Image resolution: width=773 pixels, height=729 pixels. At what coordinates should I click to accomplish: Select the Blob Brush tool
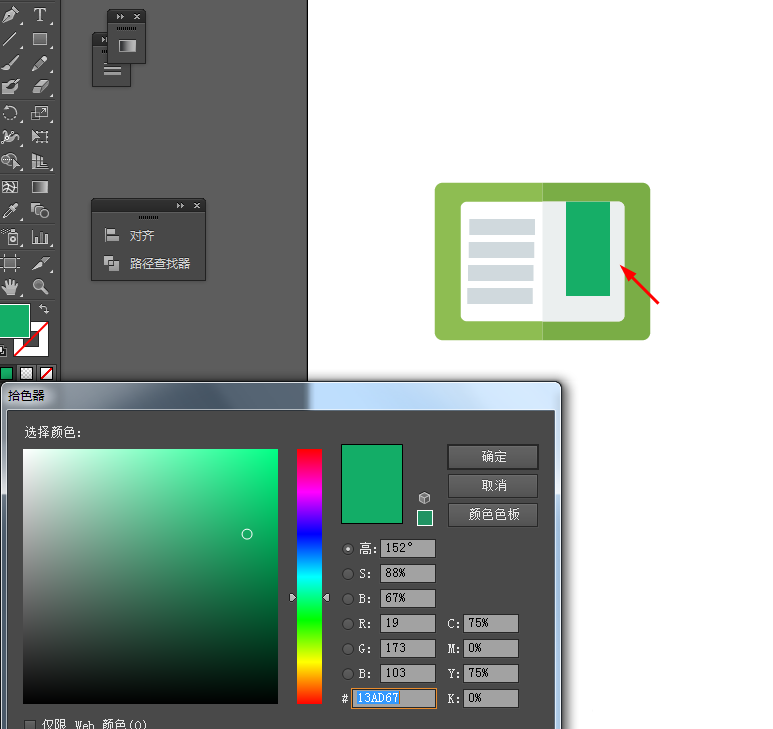(x=11, y=87)
